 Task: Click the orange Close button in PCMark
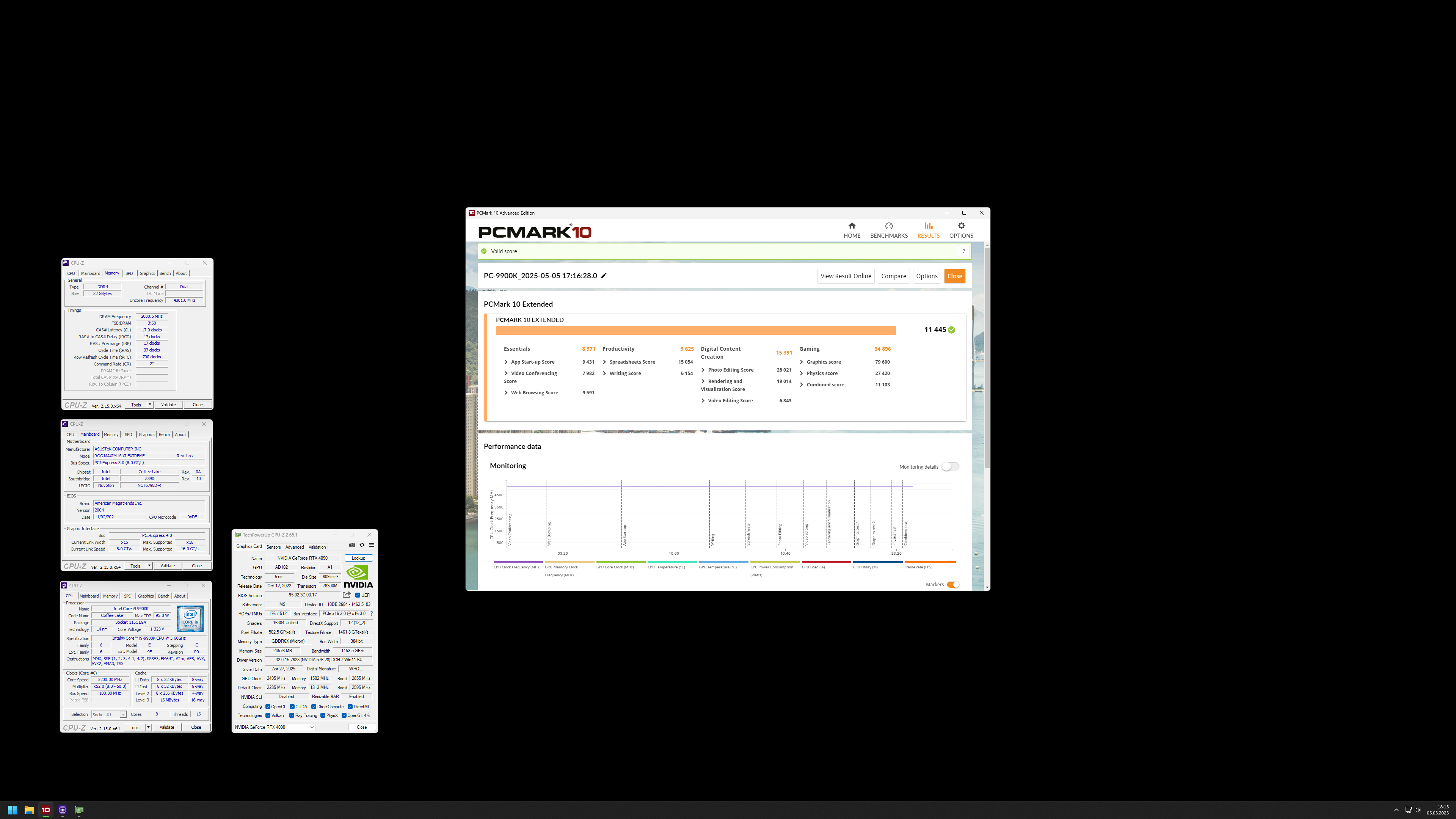click(x=955, y=276)
